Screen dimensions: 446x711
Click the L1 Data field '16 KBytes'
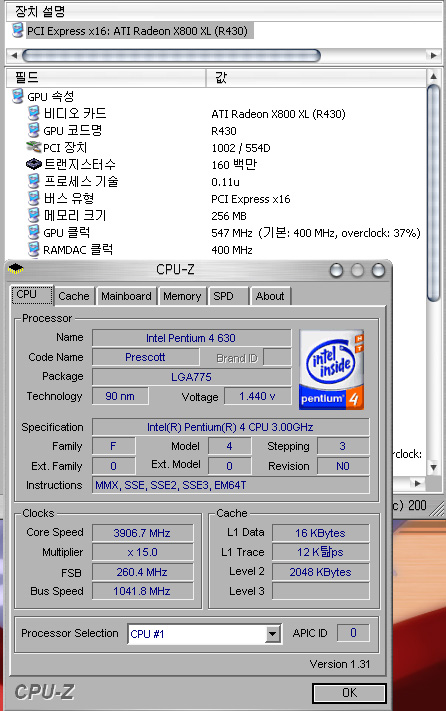tap(320, 533)
